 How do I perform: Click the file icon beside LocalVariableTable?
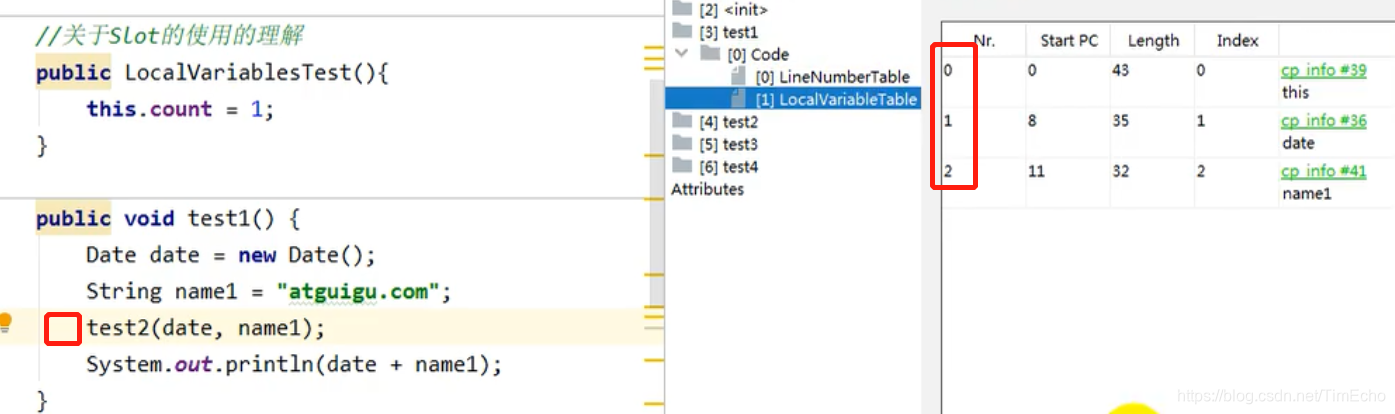click(x=738, y=98)
